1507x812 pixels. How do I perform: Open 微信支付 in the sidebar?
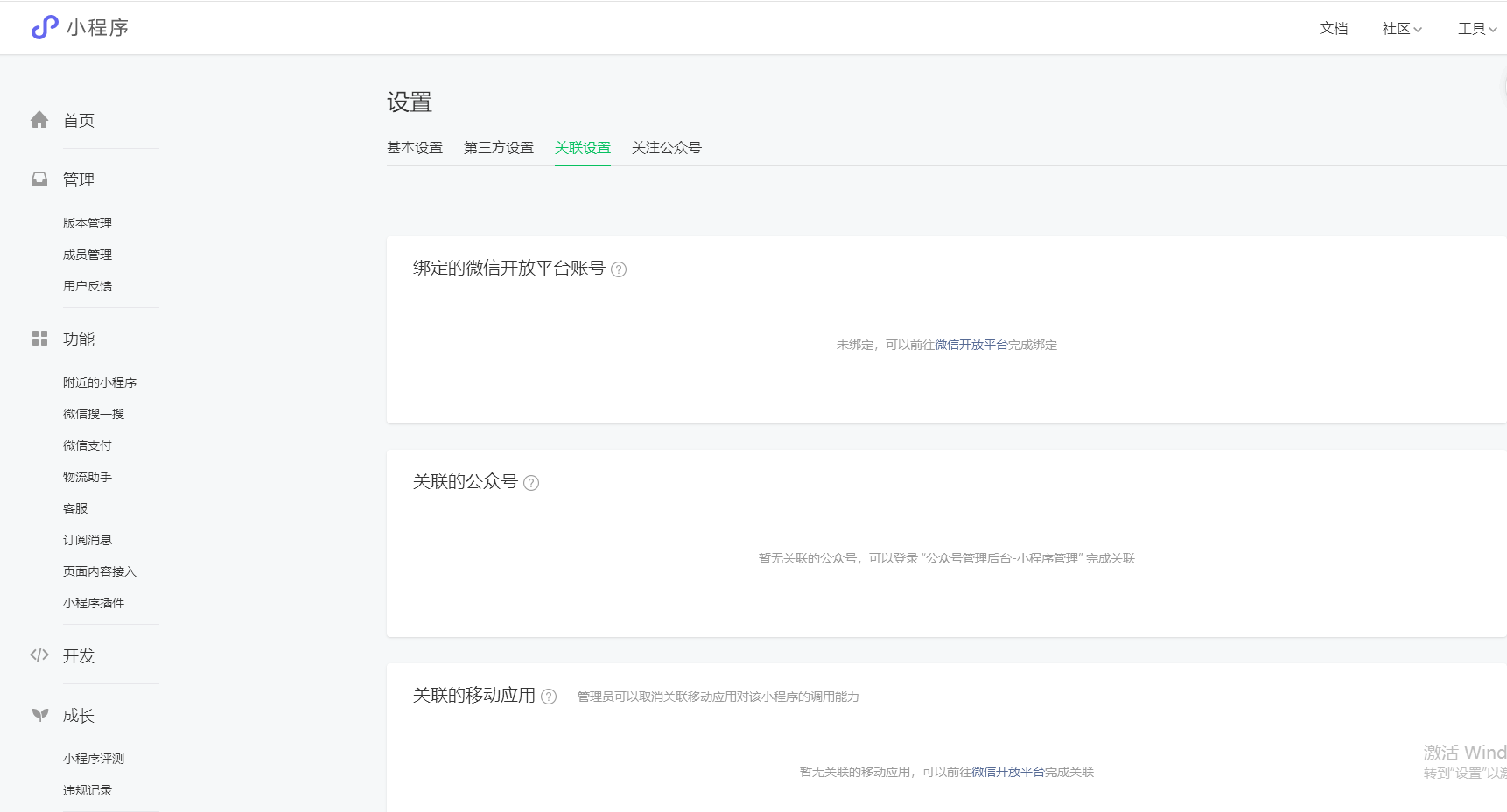click(88, 445)
